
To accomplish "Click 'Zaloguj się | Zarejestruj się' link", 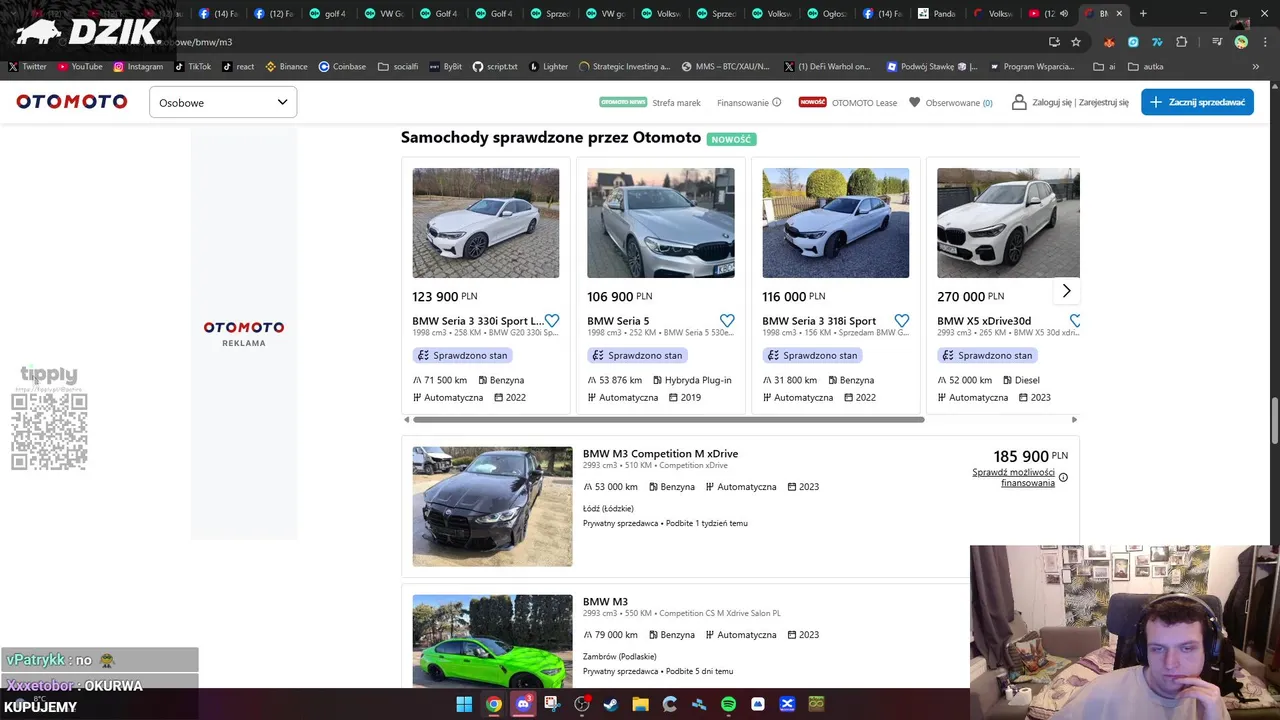I will click(x=1080, y=102).
